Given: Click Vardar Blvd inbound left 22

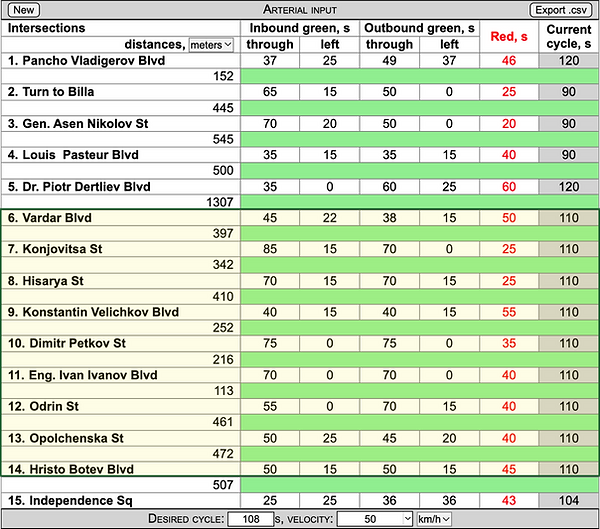Looking at the screenshot, I should [329, 218].
